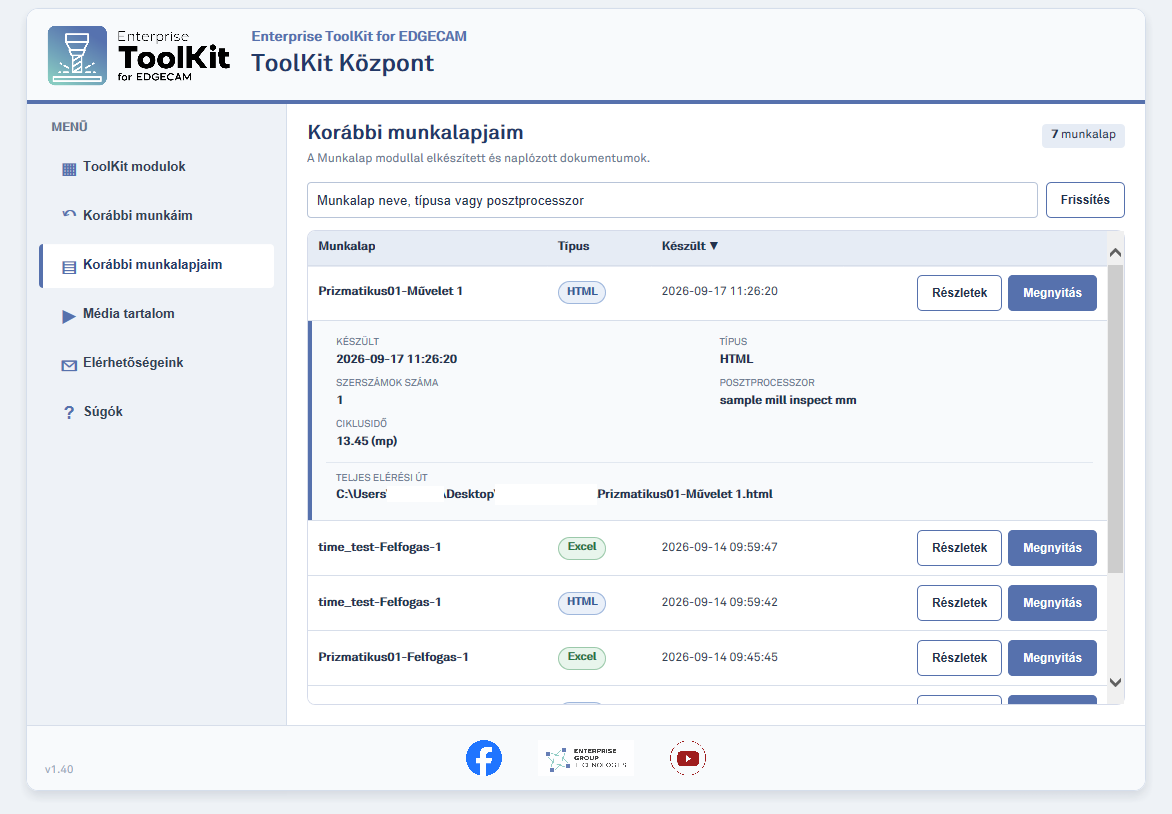Open the Facebook page icon

(484, 758)
